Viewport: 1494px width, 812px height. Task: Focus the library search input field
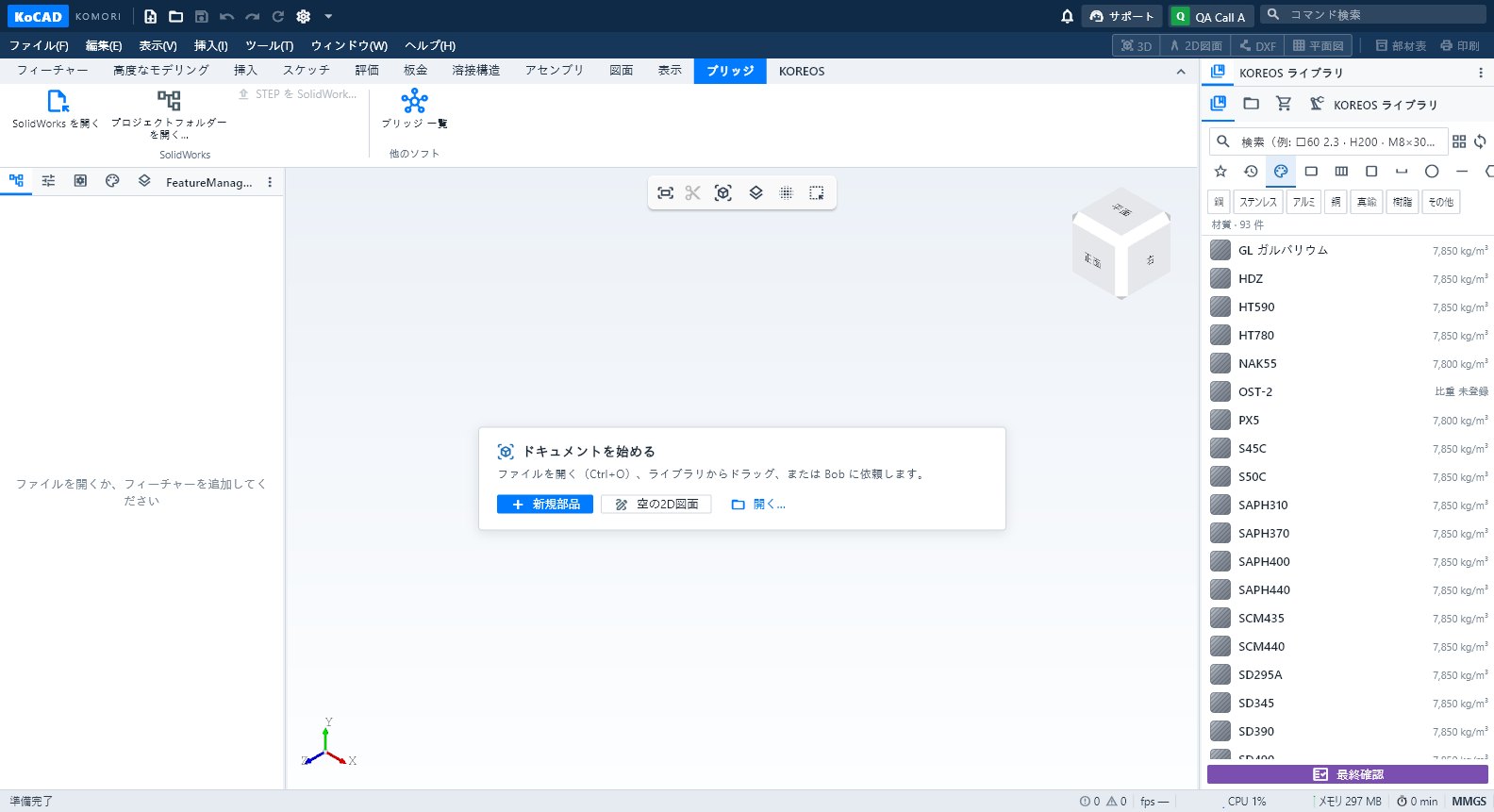click(x=1328, y=141)
